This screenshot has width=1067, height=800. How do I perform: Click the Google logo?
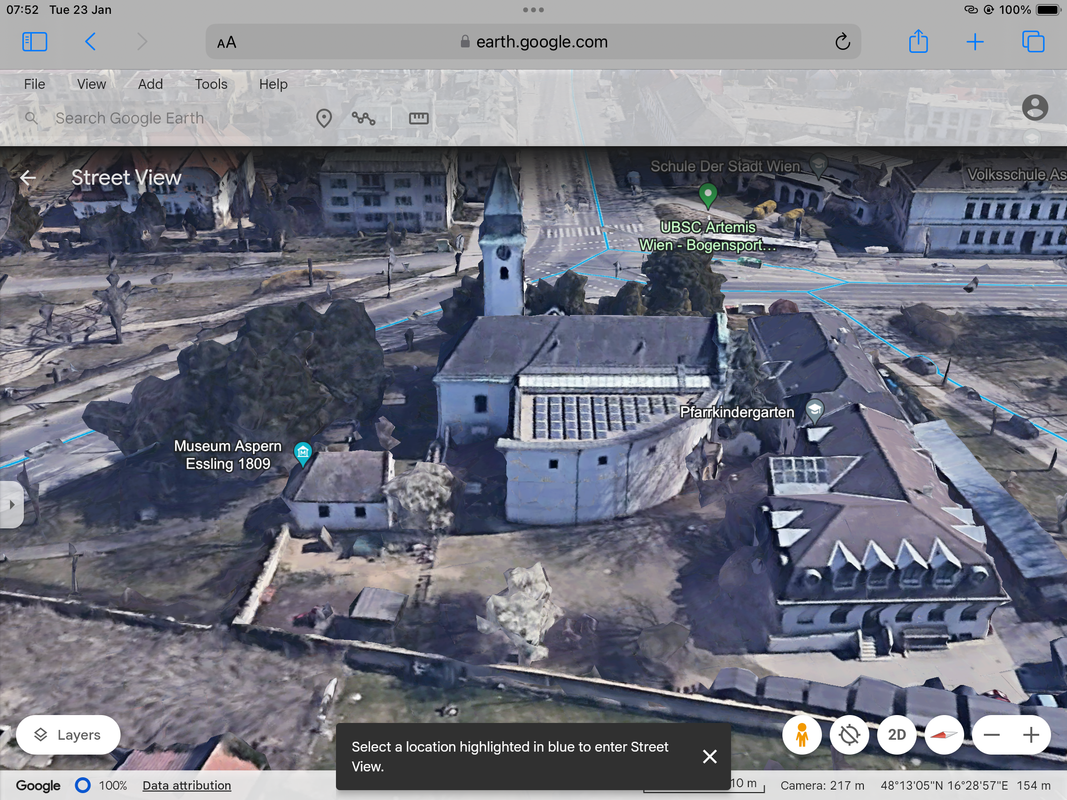pyautogui.click(x=38, y=786)
